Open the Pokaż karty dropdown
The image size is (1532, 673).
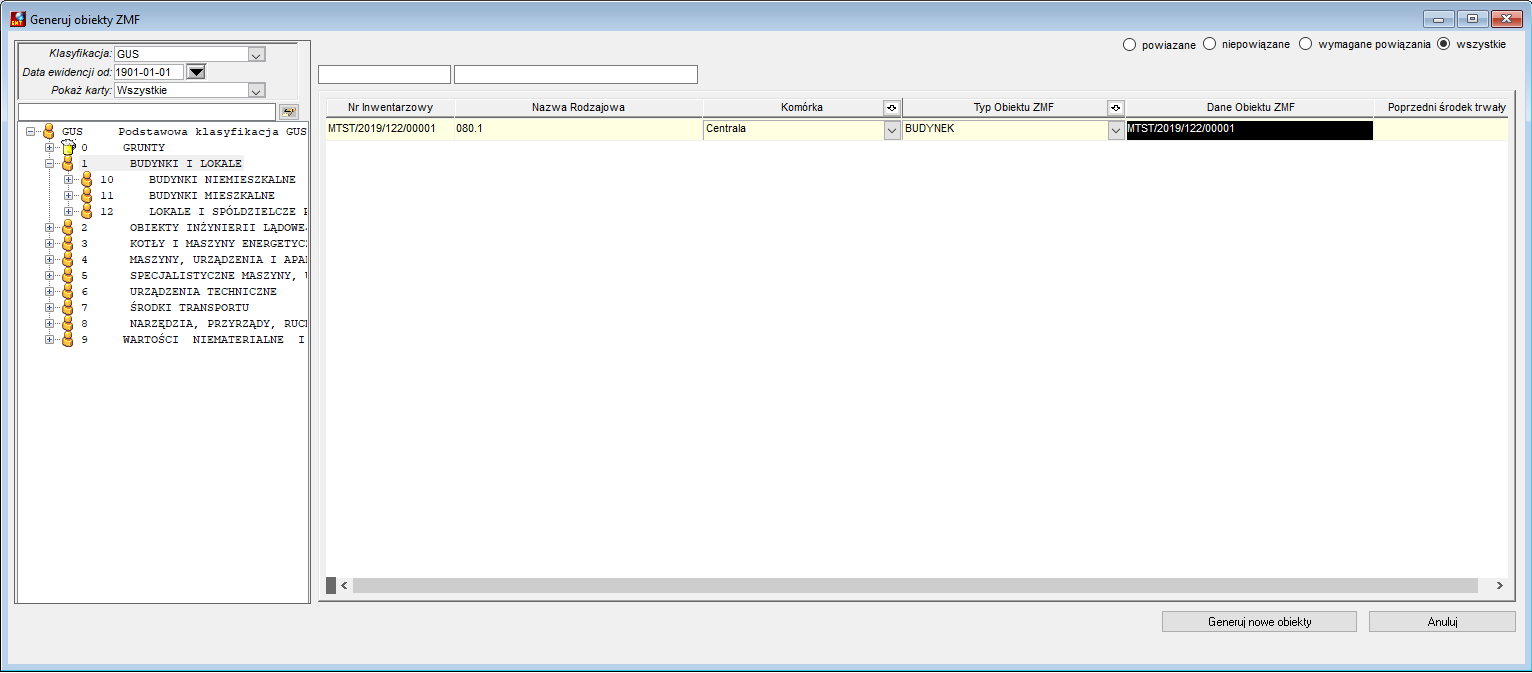coord(256,90)
